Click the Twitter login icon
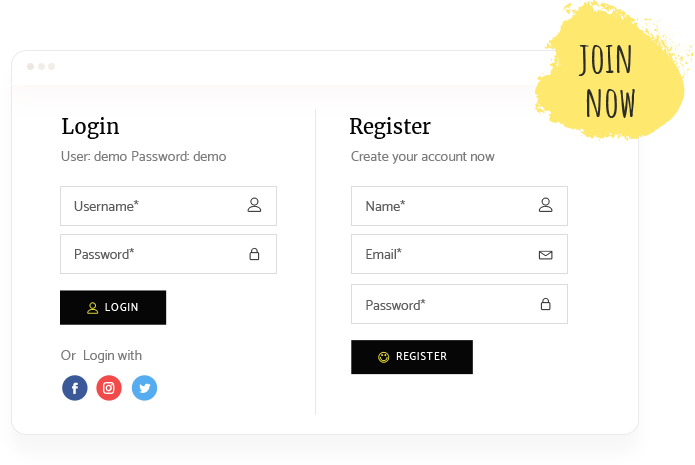This screenshot has width=695, height=465. tap(144, 388)
